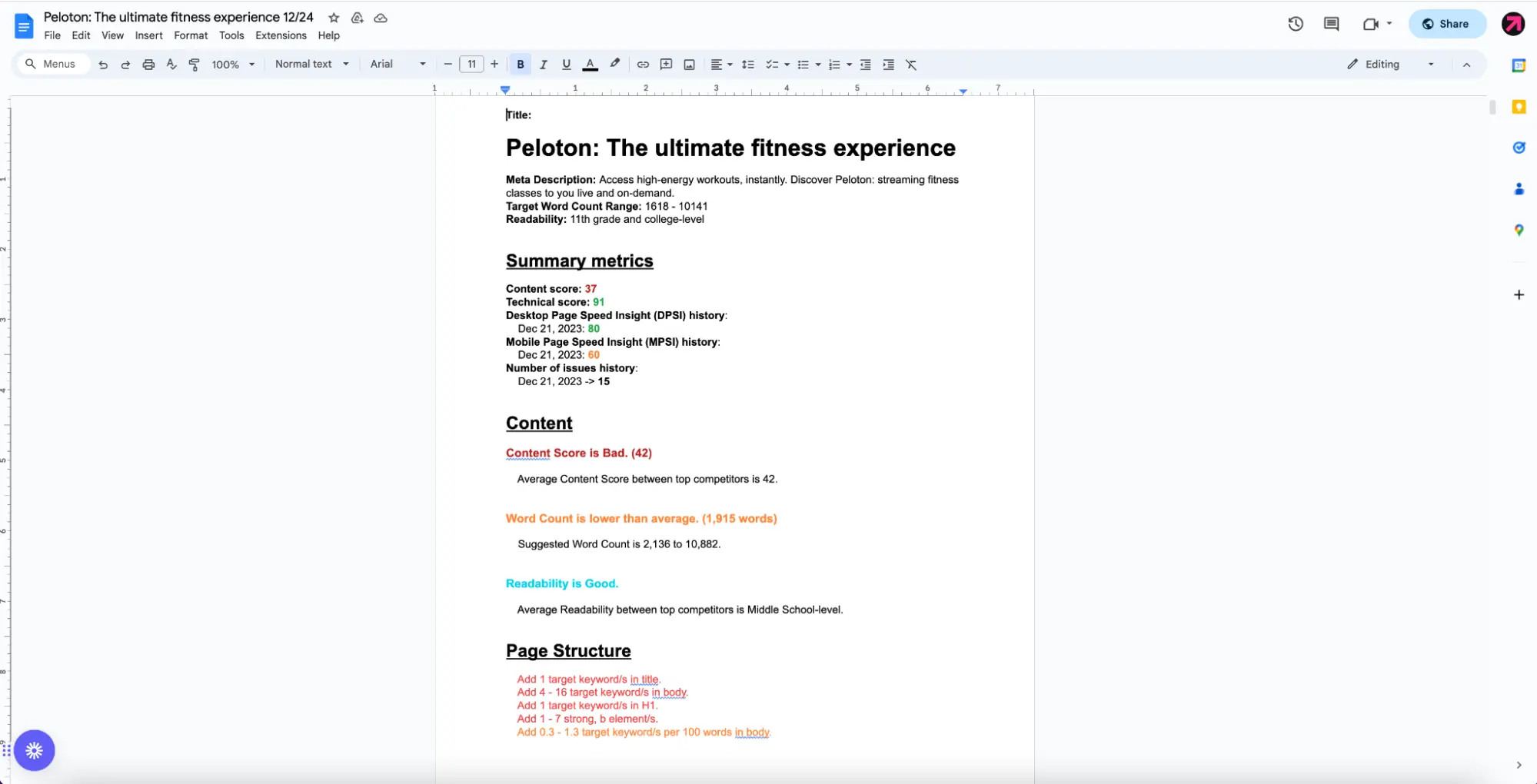Choose the highlight color
This screenshot has height=784, width=1537.
pyautogui.click(x=614, y=65)
